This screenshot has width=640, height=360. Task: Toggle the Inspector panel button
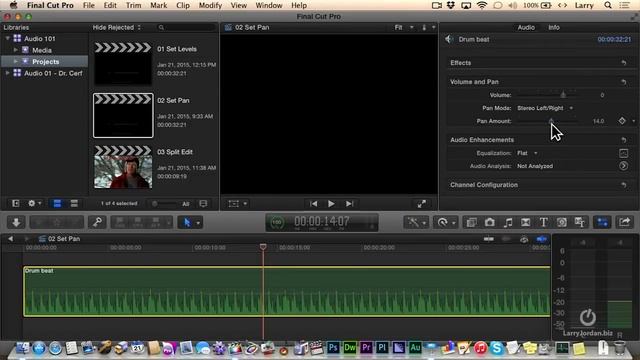(x=602, y=222)
